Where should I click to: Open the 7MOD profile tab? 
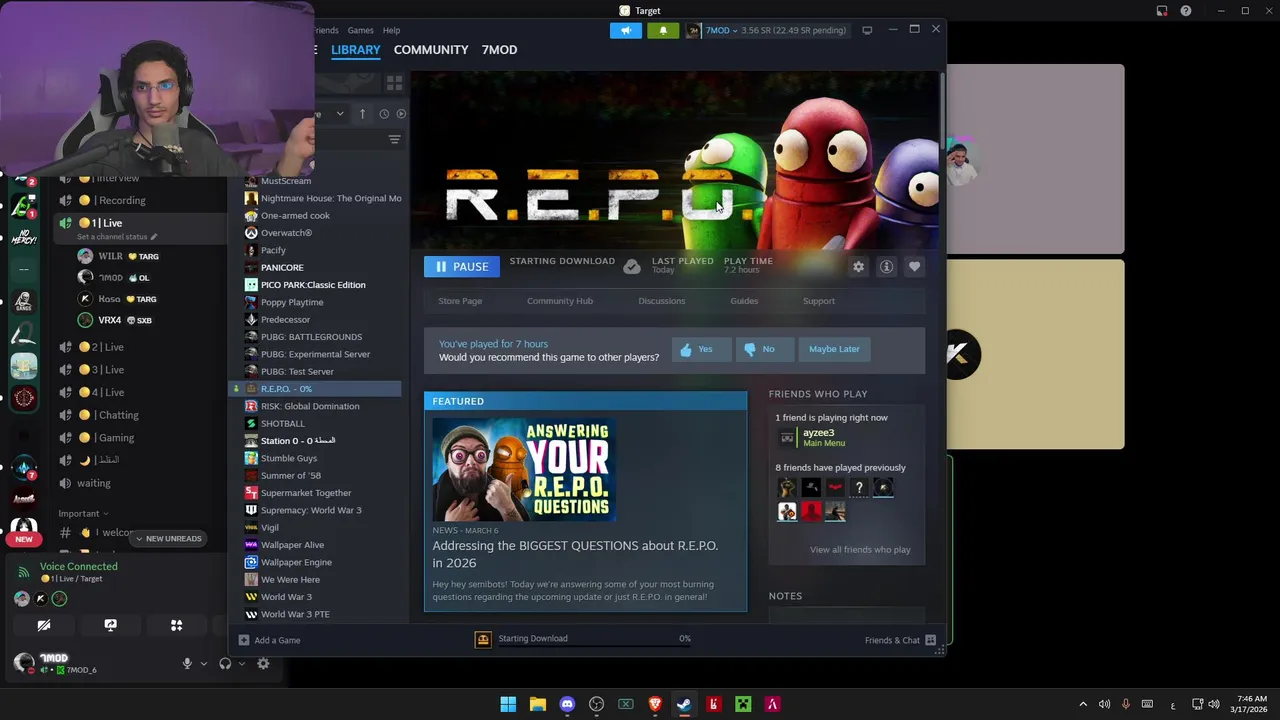499,50
